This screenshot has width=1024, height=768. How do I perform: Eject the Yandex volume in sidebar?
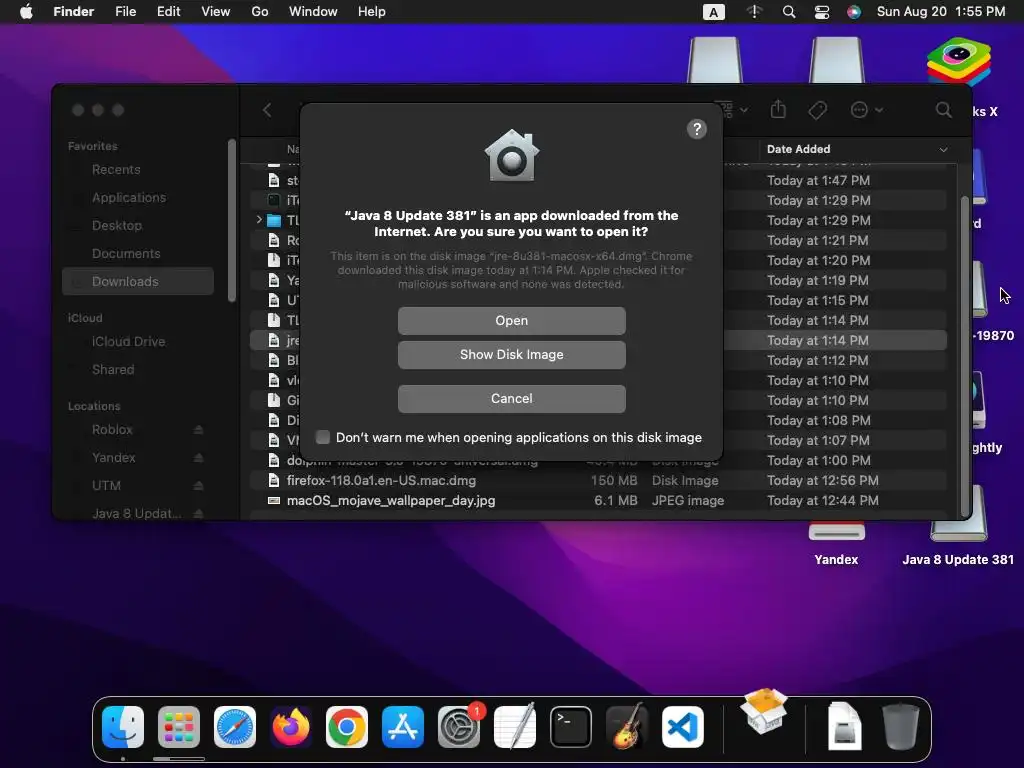(199, 458)
